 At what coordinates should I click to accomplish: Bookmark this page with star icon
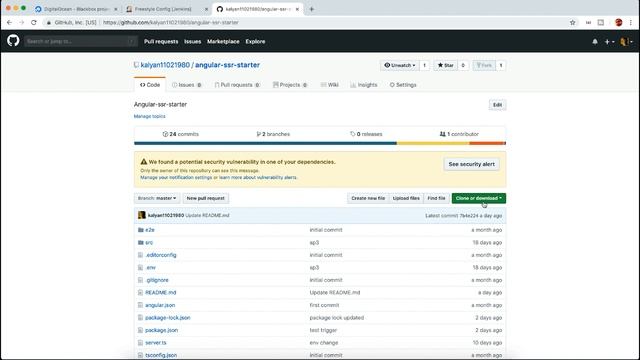573,22
